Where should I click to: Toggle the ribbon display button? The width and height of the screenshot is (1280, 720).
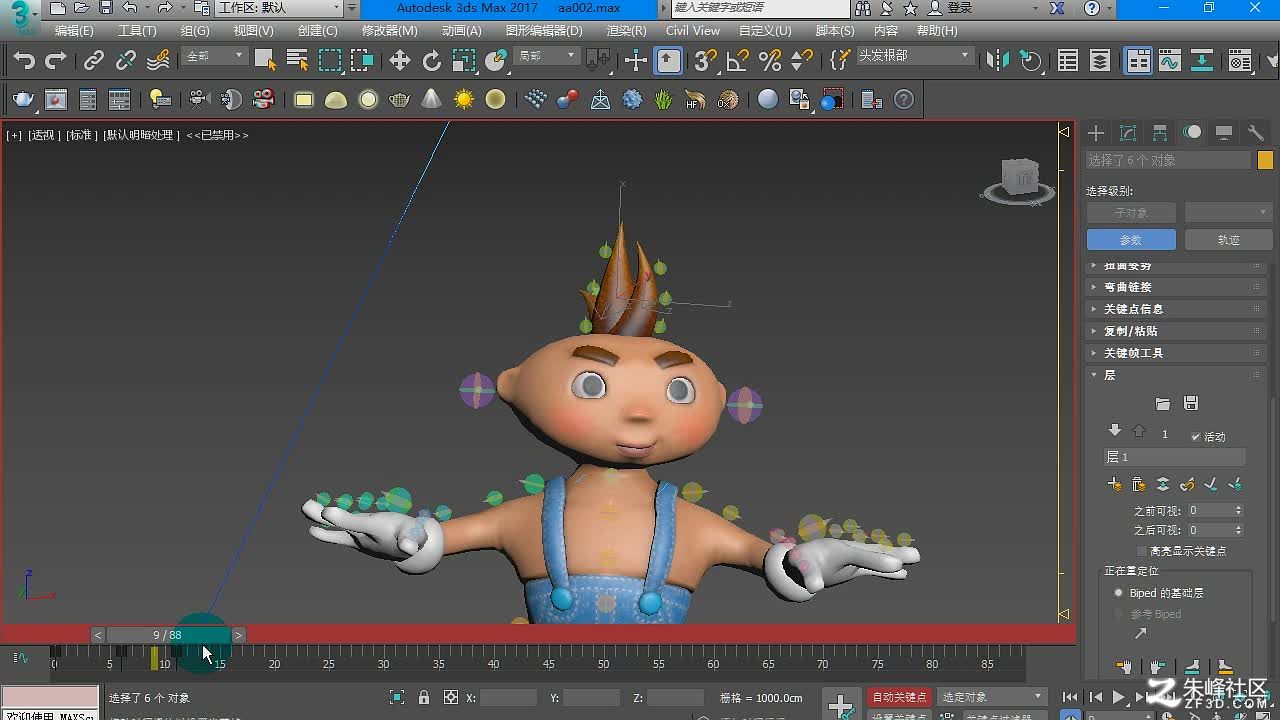click(x=1138, y=61)
